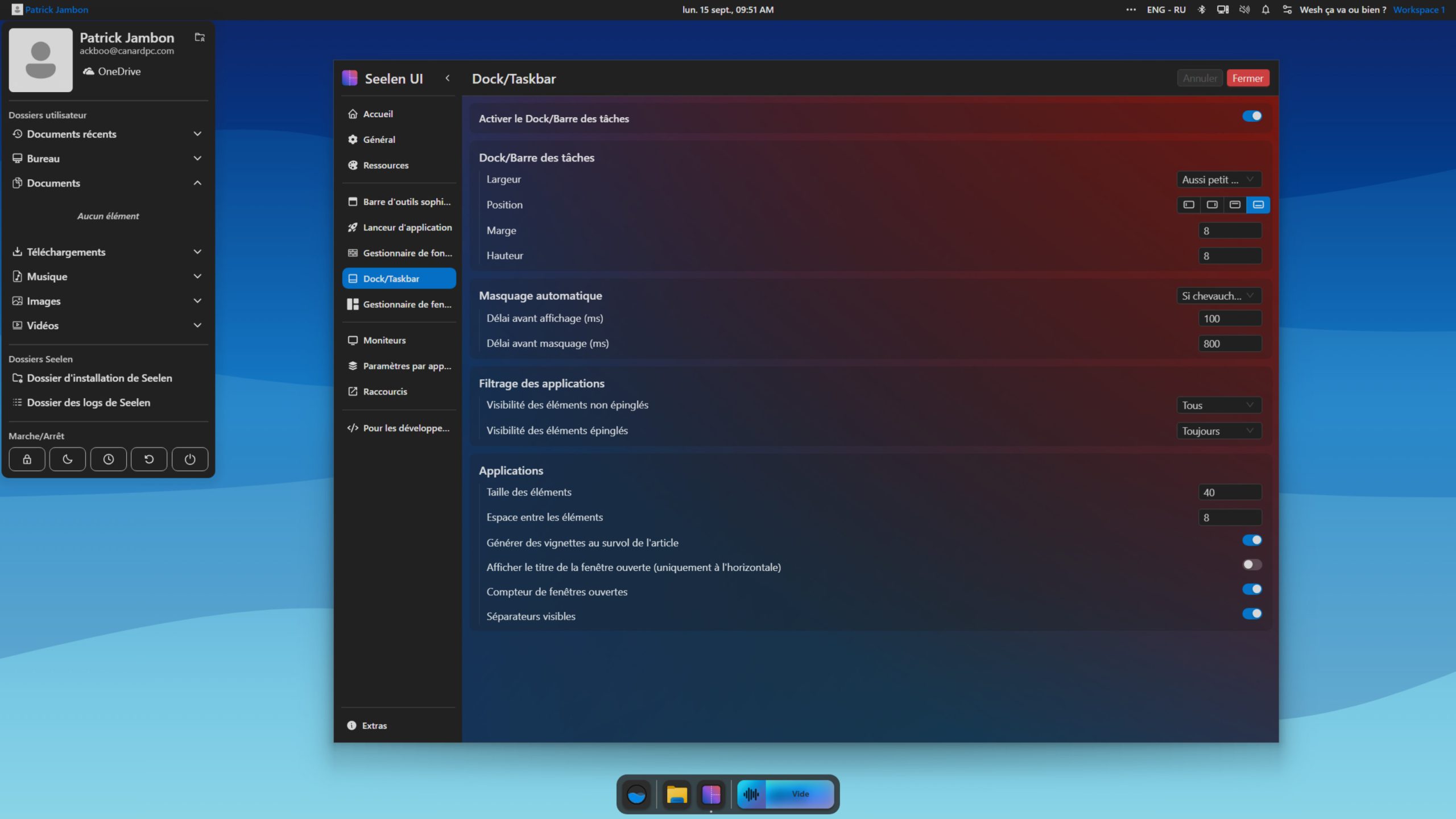This screenshot has width=1456, height=819.
Task: Set dock position to right
Action: (x=1212, y=205)
